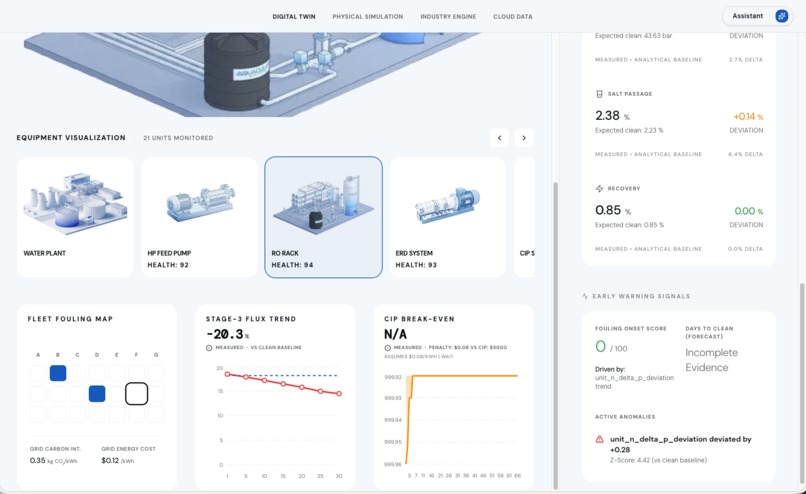Click the Driven by trend text
This screenshot has width=806, height=494.
click(x=634, y=378)
